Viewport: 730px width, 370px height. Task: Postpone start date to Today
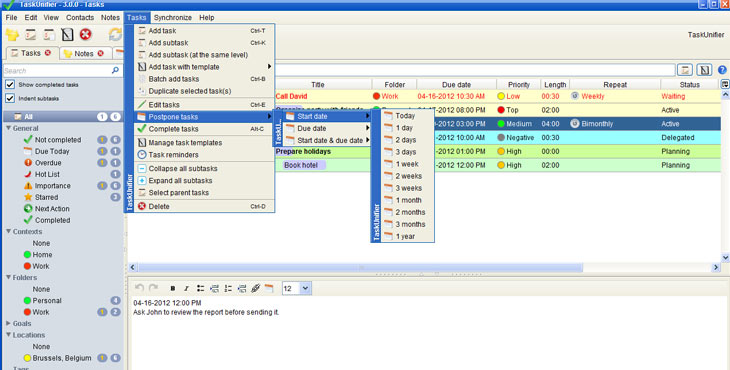407,115
